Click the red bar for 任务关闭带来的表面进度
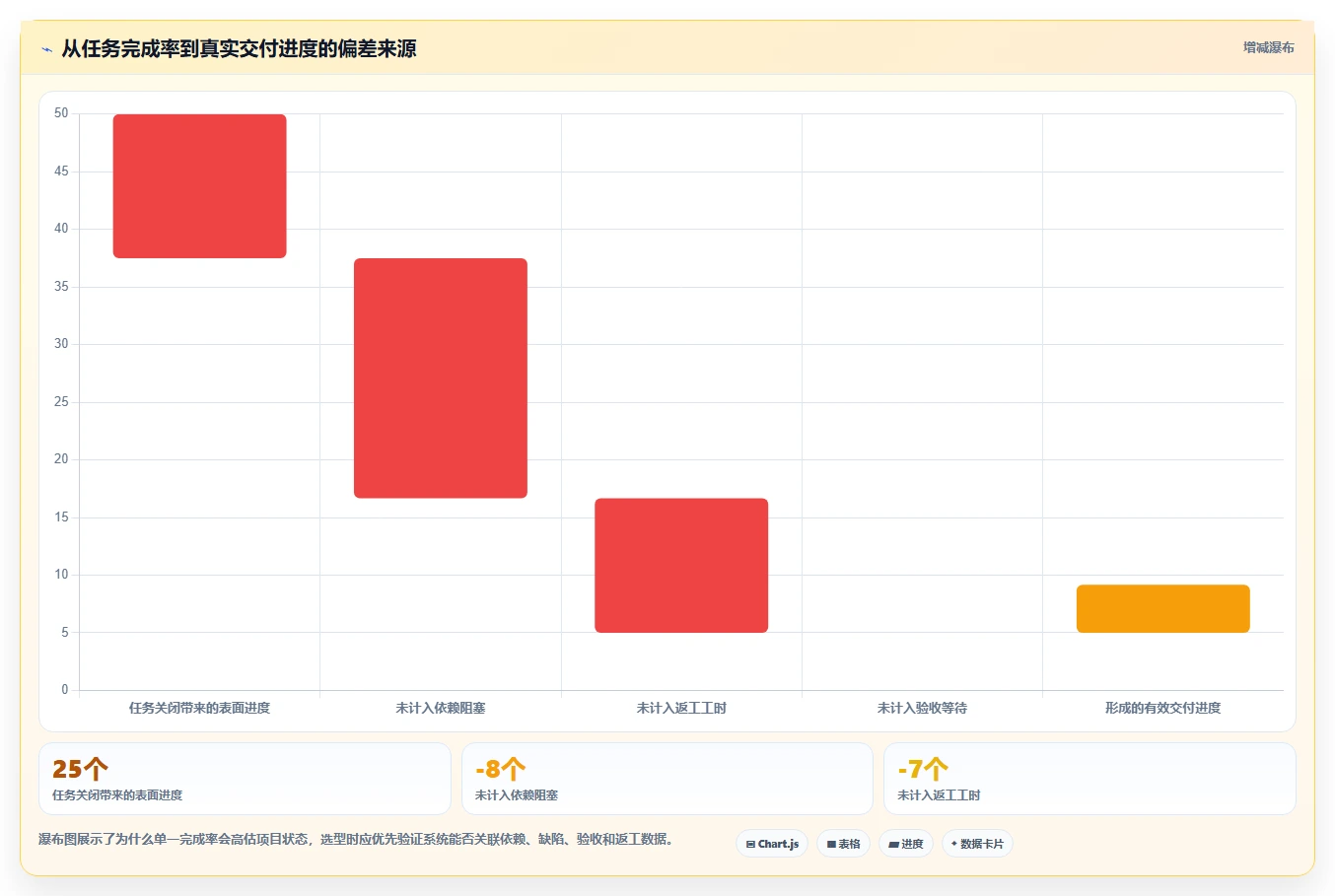The height and width of the screenshot is (896, 1335). pyautogui.click(x=200, y=186)
